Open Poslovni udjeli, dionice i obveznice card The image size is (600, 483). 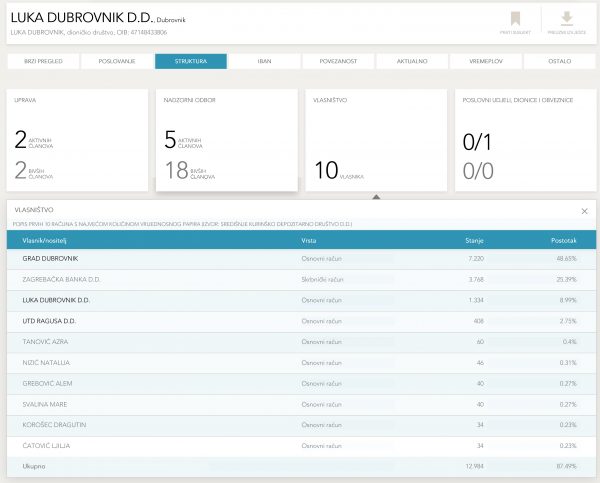click(x=526, y=140)
